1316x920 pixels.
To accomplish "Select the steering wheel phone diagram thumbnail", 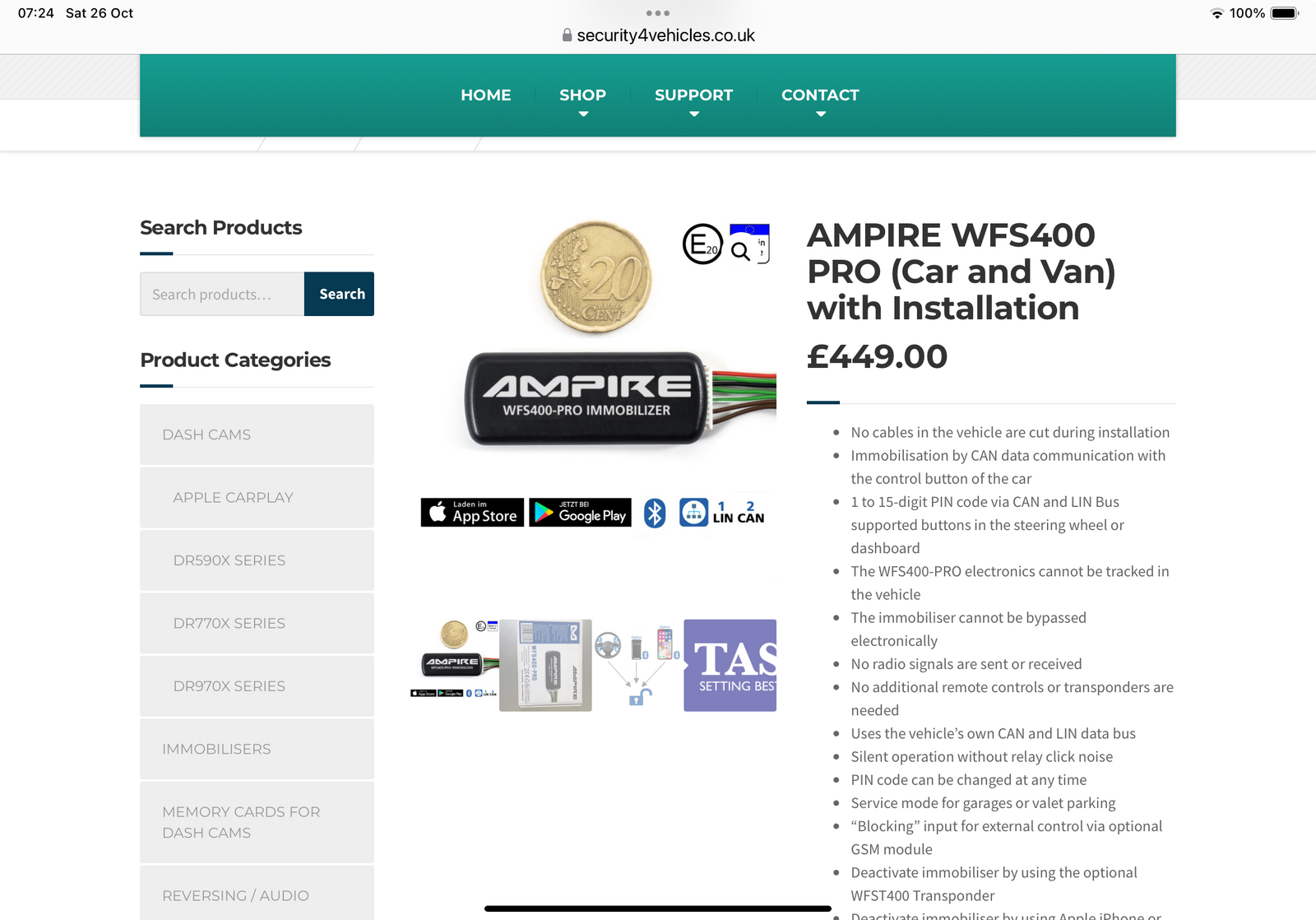I will pos(638,665).
